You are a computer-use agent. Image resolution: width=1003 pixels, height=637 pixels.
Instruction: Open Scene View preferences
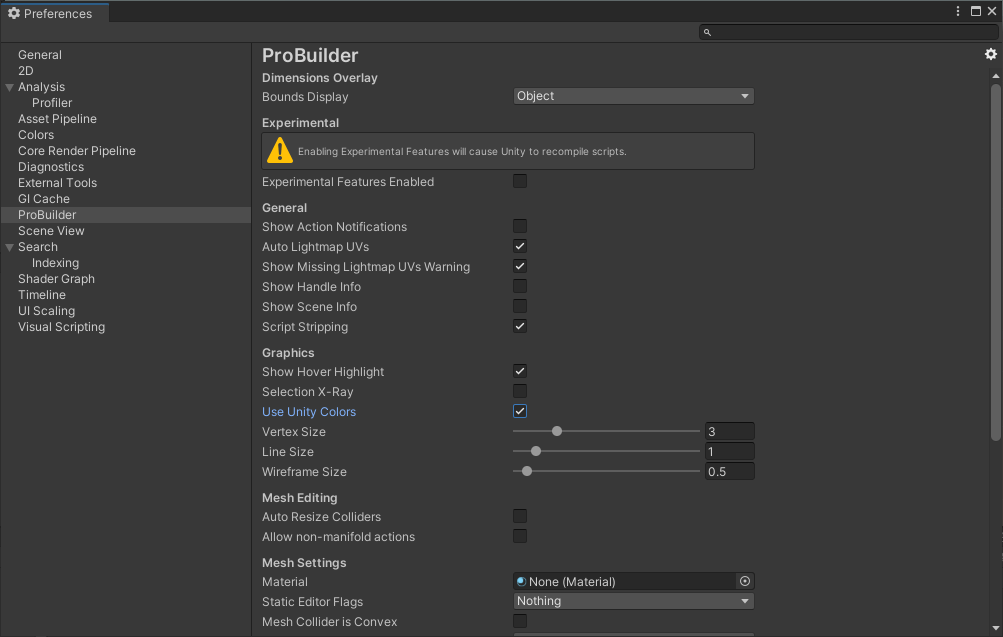pyautogui.click(x=51, y=231)
